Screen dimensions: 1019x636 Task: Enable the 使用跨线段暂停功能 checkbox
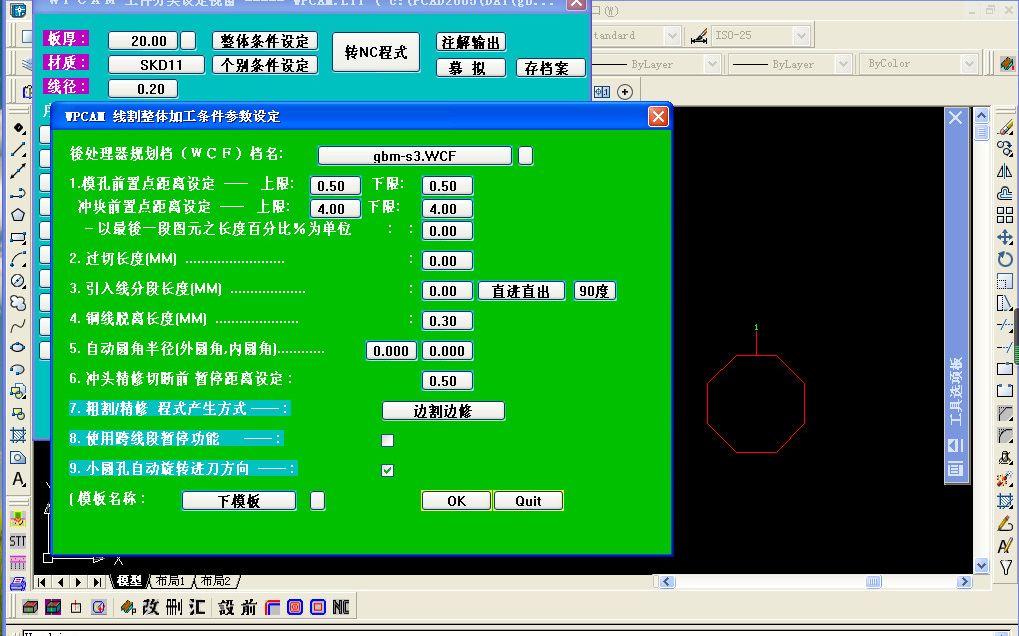[387, 438]
